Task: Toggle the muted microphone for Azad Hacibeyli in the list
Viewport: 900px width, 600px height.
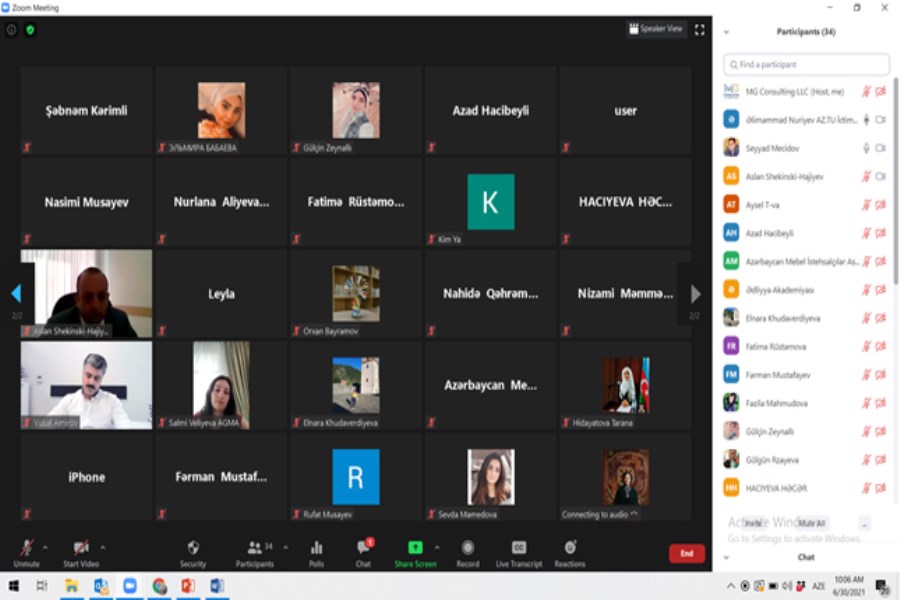Action: tap(866, 233)
